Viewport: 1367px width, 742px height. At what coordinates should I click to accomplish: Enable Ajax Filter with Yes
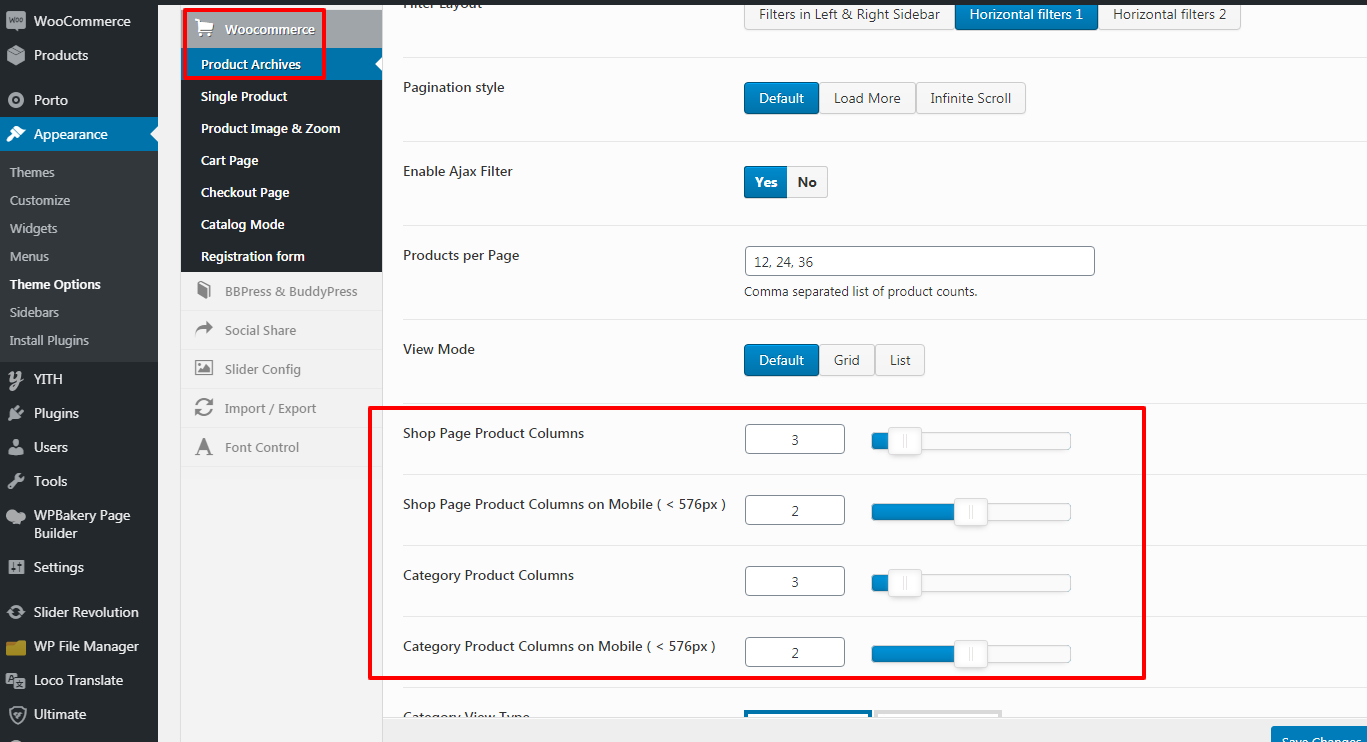click(x=766, y=182)
